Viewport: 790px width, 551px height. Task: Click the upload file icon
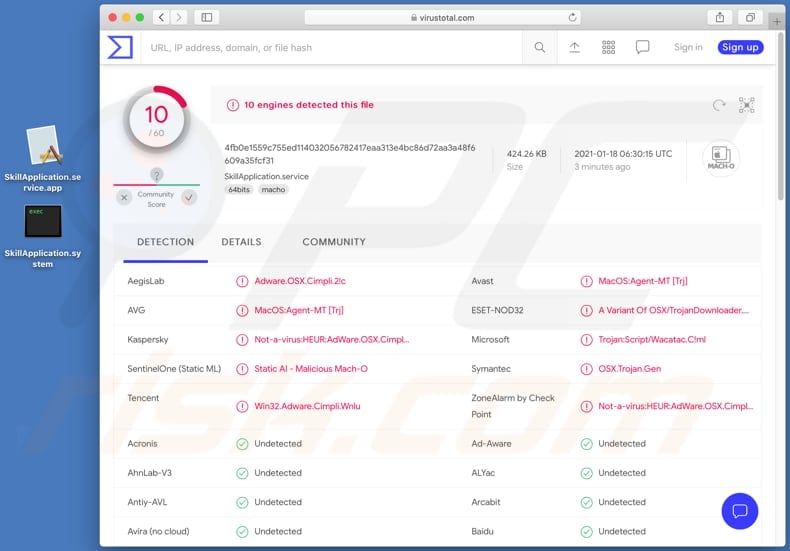(x=574, y=47)
